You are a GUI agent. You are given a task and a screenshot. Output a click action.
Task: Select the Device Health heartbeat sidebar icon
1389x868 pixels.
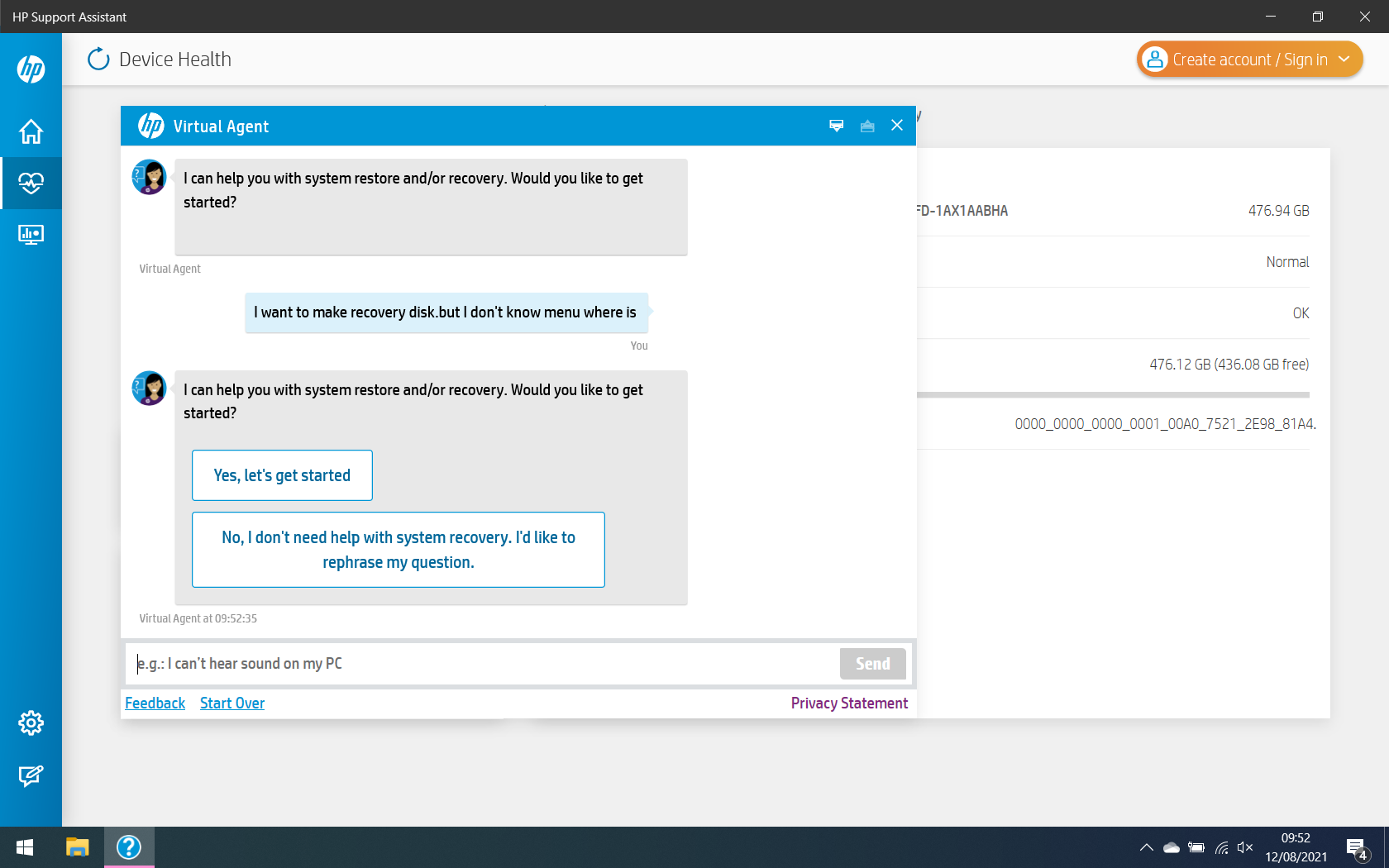coord(31,183)
